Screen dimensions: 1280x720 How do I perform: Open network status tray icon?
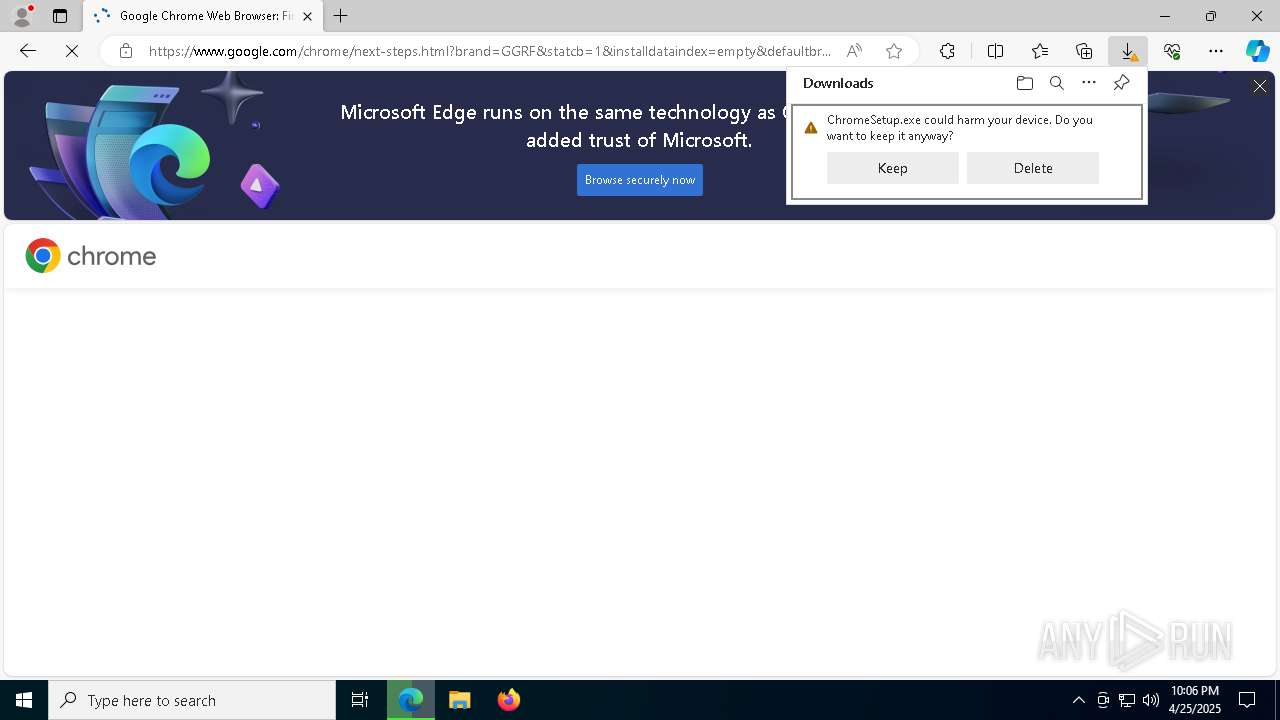click(1127, 700)
